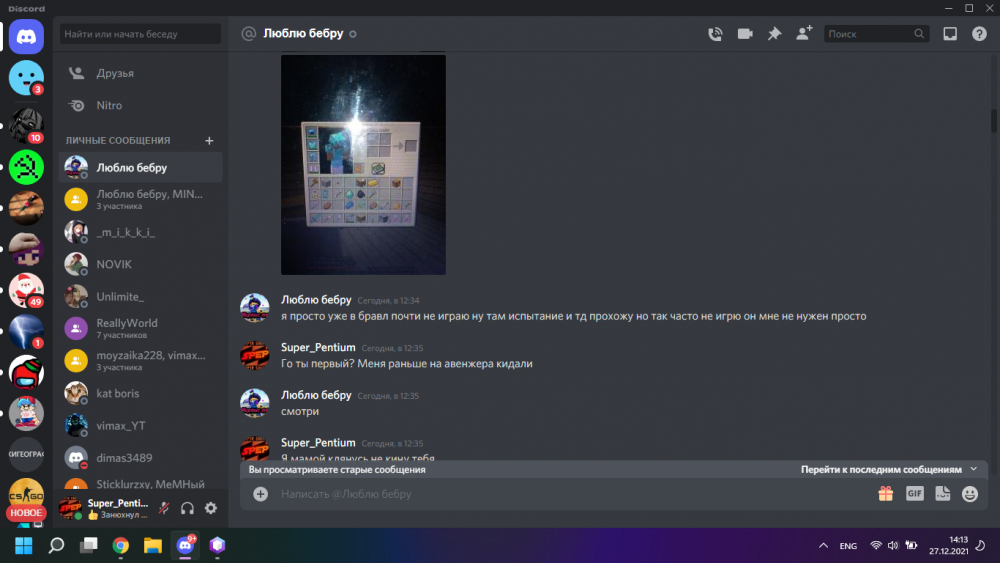Open user settings gear
The width and height of the screenshot is (1000, 563).
point(210,508)
